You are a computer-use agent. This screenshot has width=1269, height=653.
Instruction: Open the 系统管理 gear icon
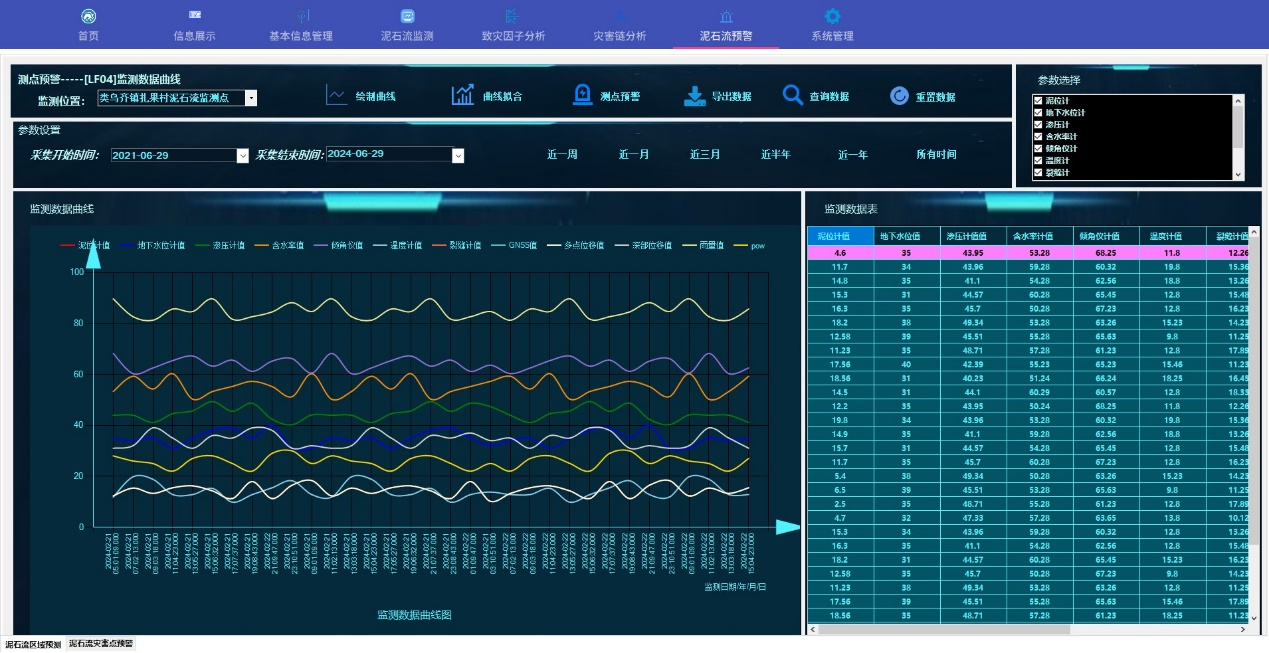(x=832, y=16)
